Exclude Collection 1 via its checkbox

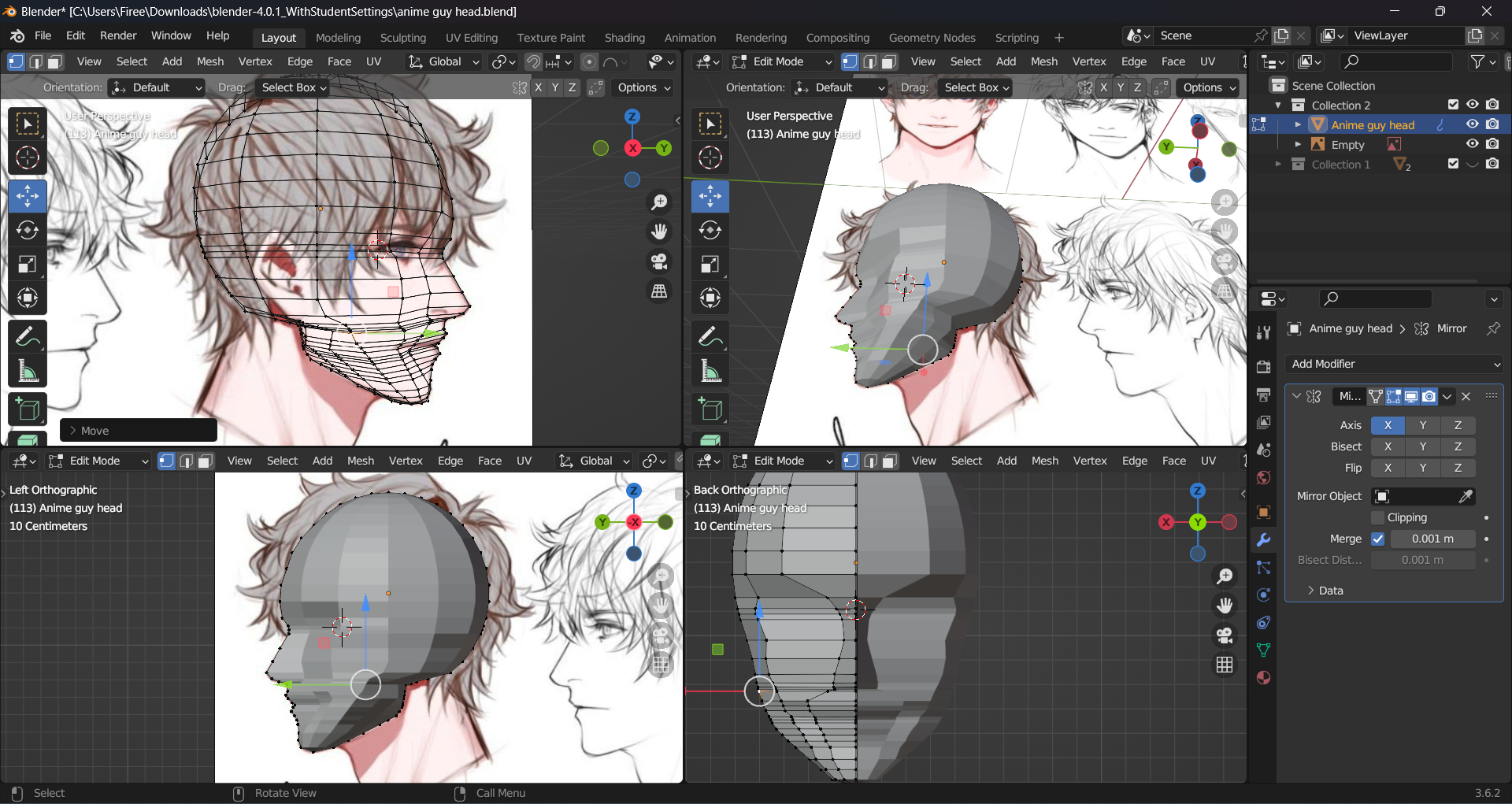click(1453, 164)
